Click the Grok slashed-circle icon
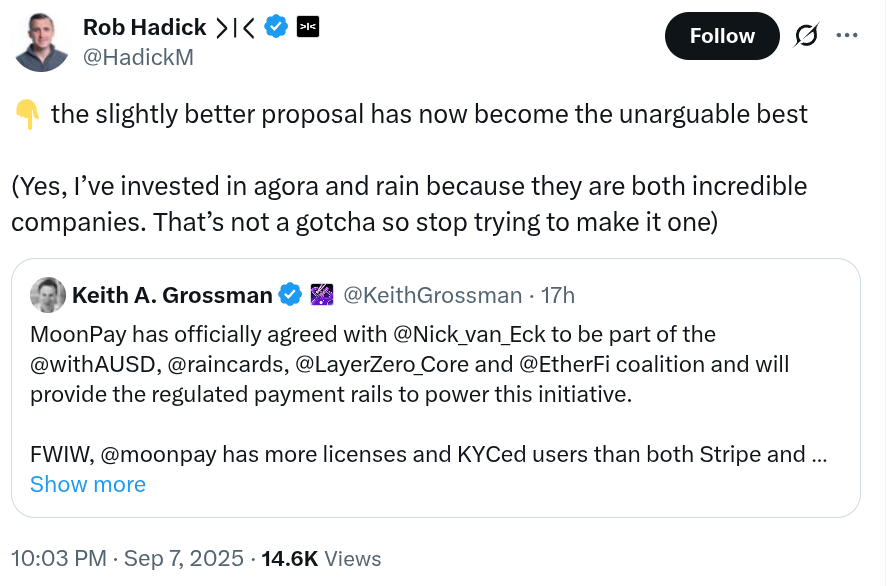This screenshot has height=586, width=887. (x=806, y=36)
